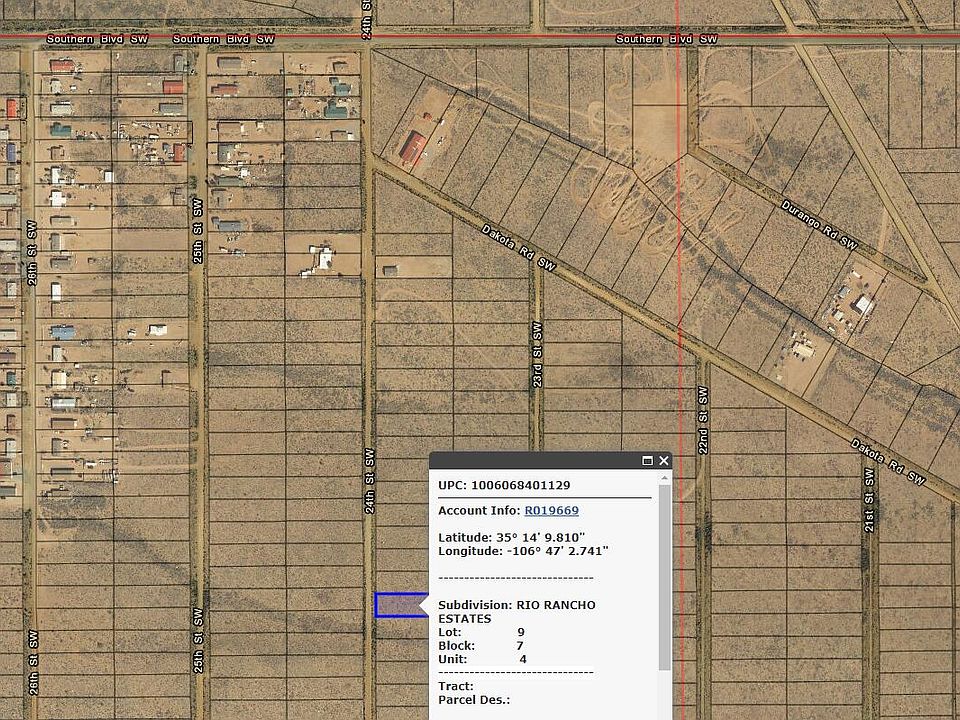Image resolution: width=960 pixels, height=720 pixels.
Task: Click the Lot number row in popup
Action: [x=481, y=632]
